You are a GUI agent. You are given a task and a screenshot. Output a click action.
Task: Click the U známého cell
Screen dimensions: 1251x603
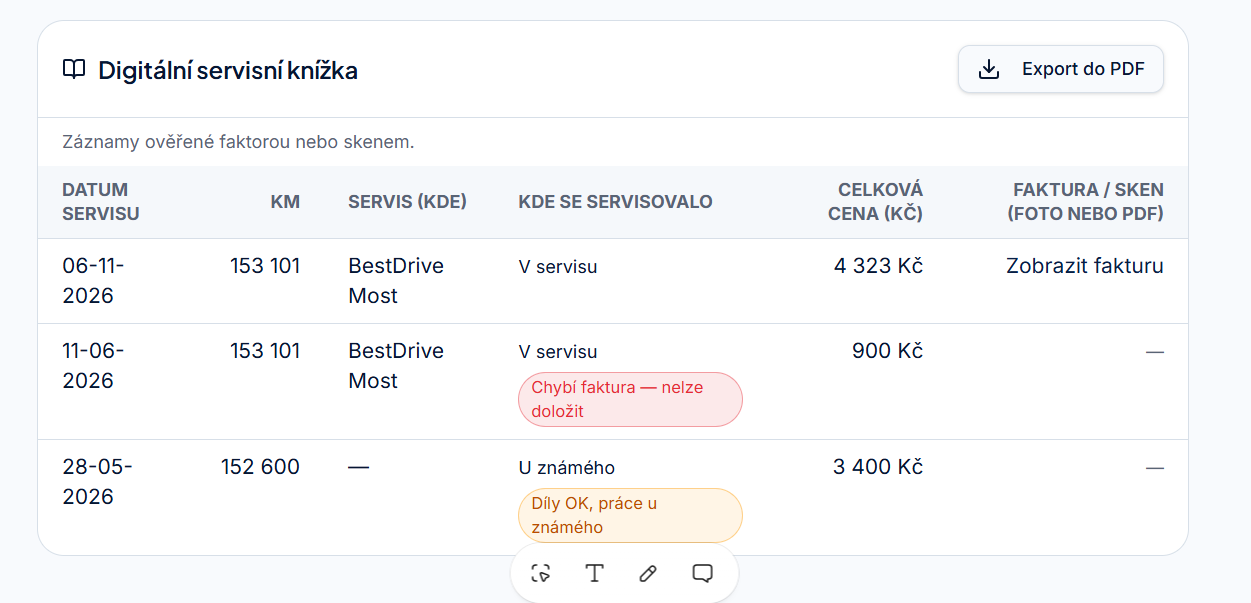click(566, 468)
